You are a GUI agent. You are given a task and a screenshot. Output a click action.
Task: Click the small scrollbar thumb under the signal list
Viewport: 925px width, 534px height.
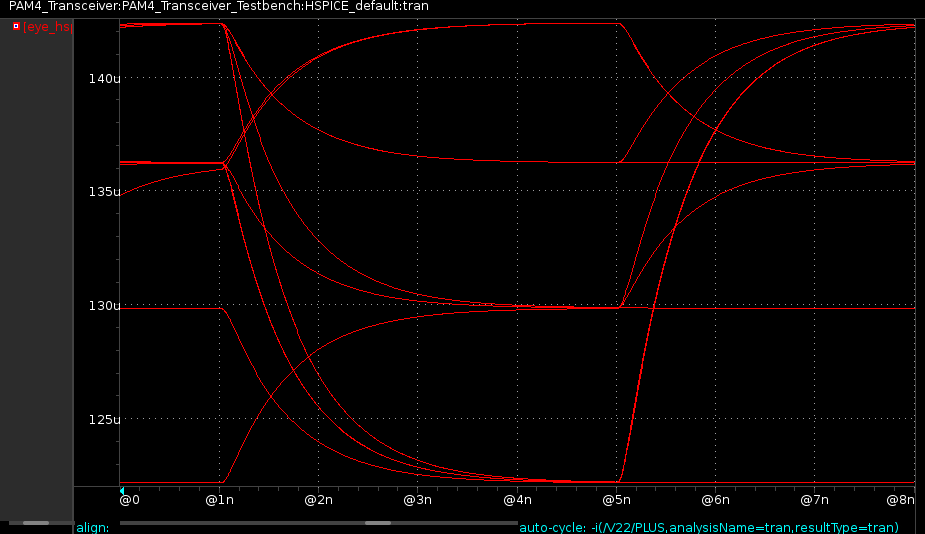tap(35, 523)
